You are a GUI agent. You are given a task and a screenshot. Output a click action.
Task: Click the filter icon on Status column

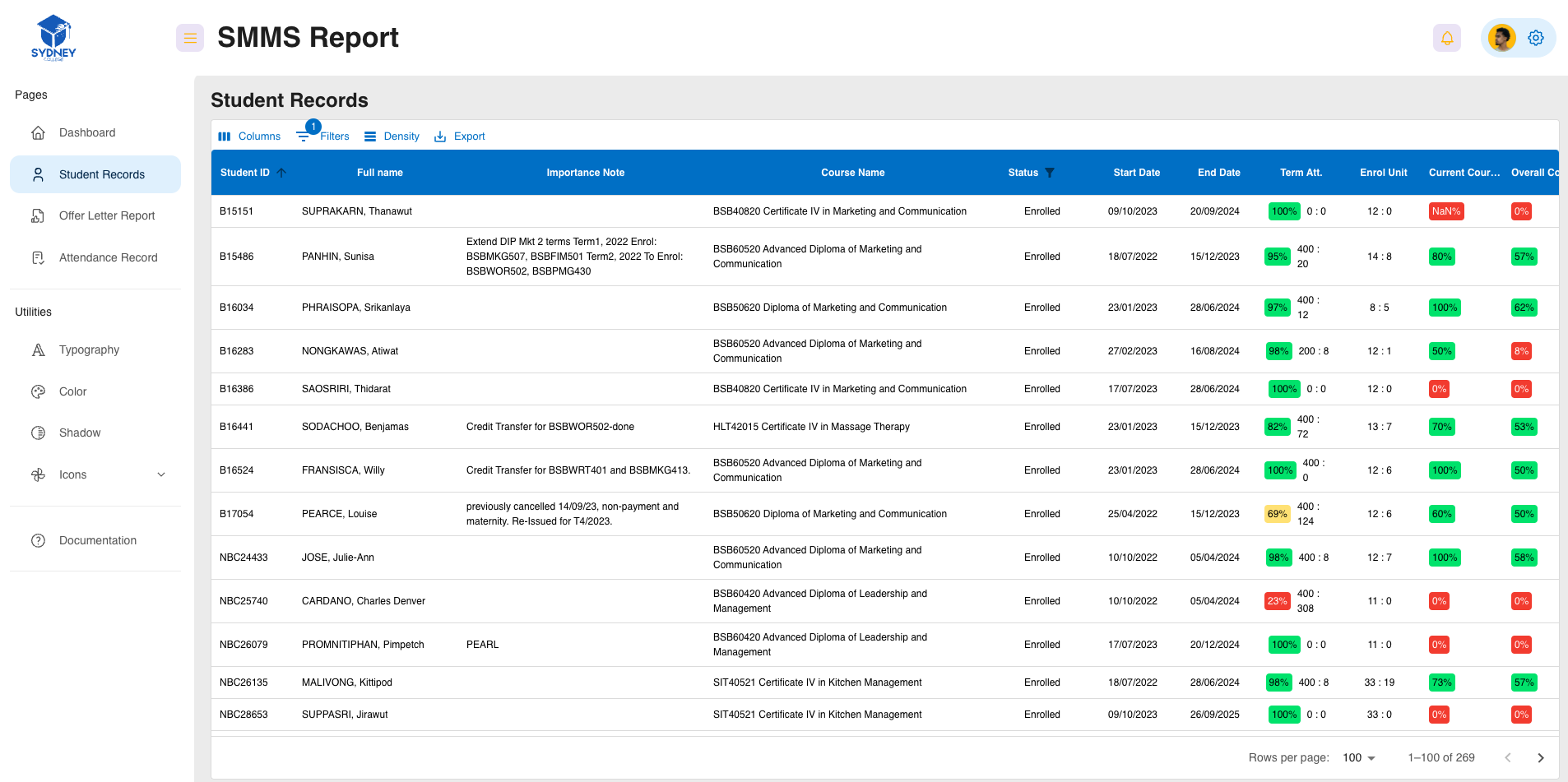tap(1051, 173)
